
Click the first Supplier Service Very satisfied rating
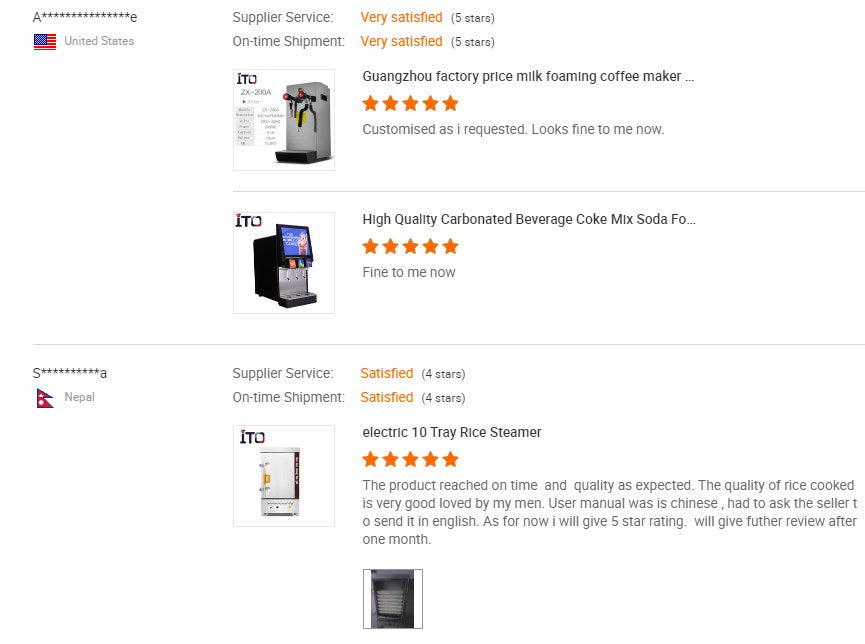pyautogui.click(x=401, y=18)
